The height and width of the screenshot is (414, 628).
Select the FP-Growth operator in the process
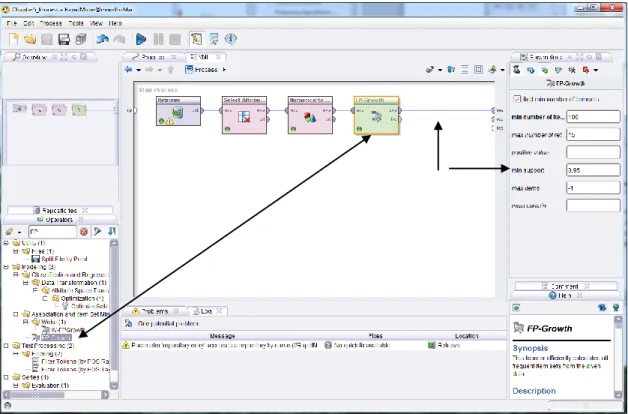coord(376,115)
